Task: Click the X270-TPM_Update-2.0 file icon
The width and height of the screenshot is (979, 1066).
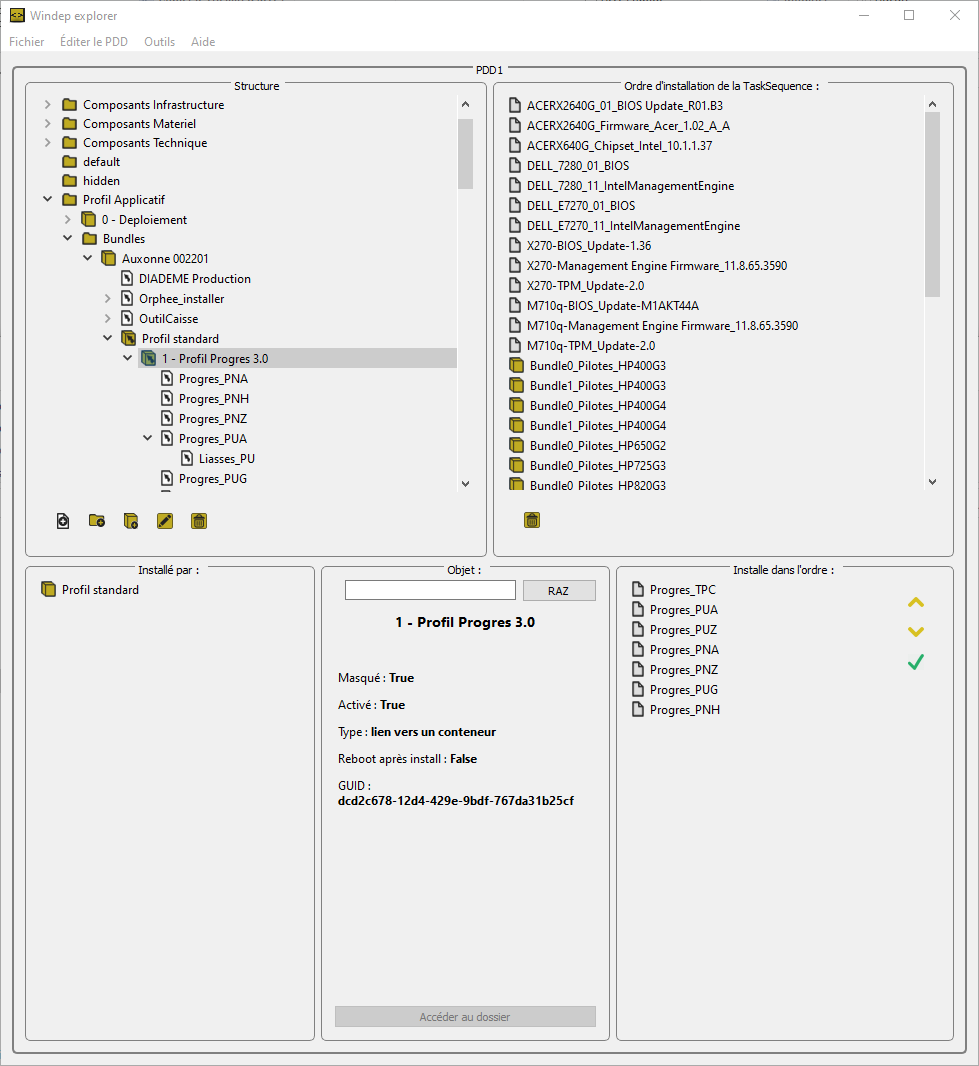Action: (x=515, y=286)
